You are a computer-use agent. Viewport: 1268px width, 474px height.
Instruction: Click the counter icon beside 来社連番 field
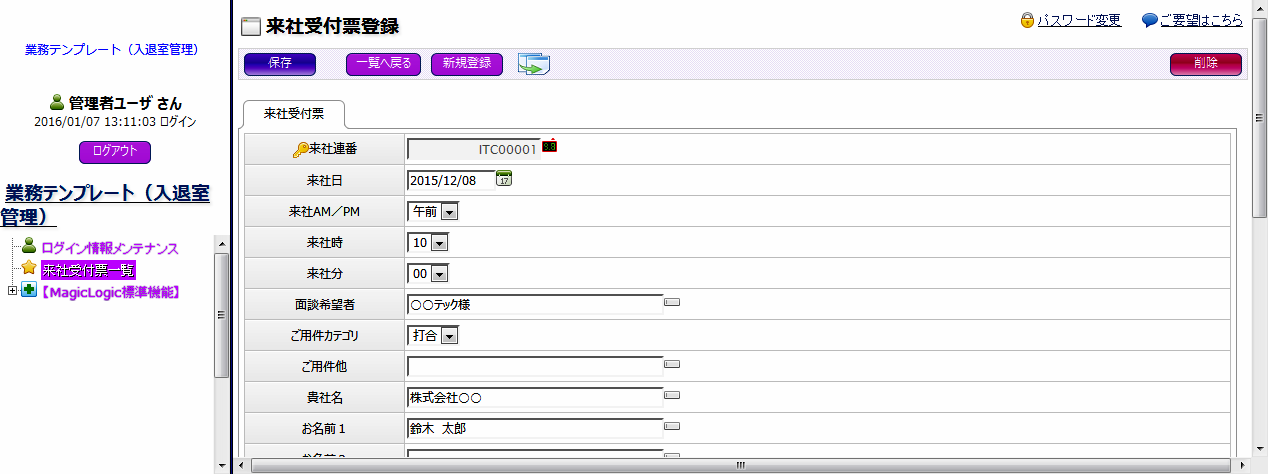pos(549,147)
